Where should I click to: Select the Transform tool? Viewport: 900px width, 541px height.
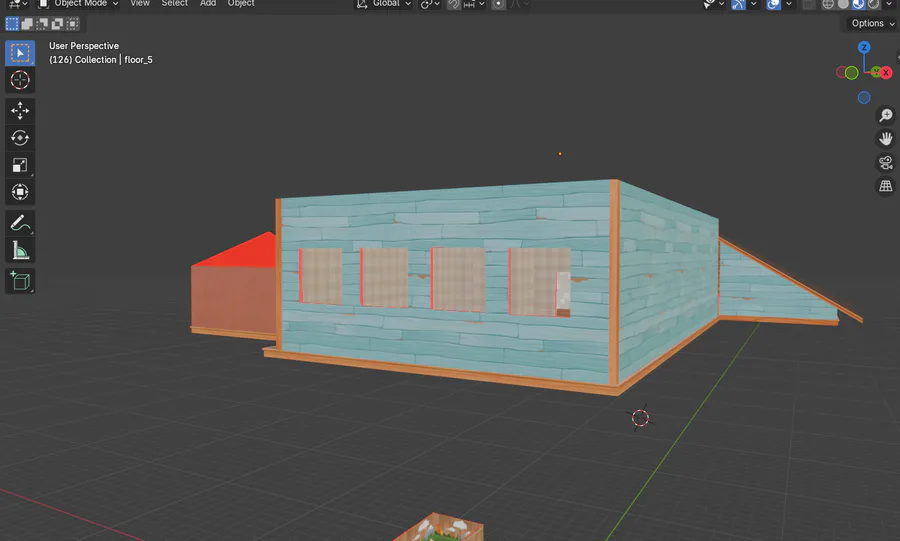click(20, 192)
